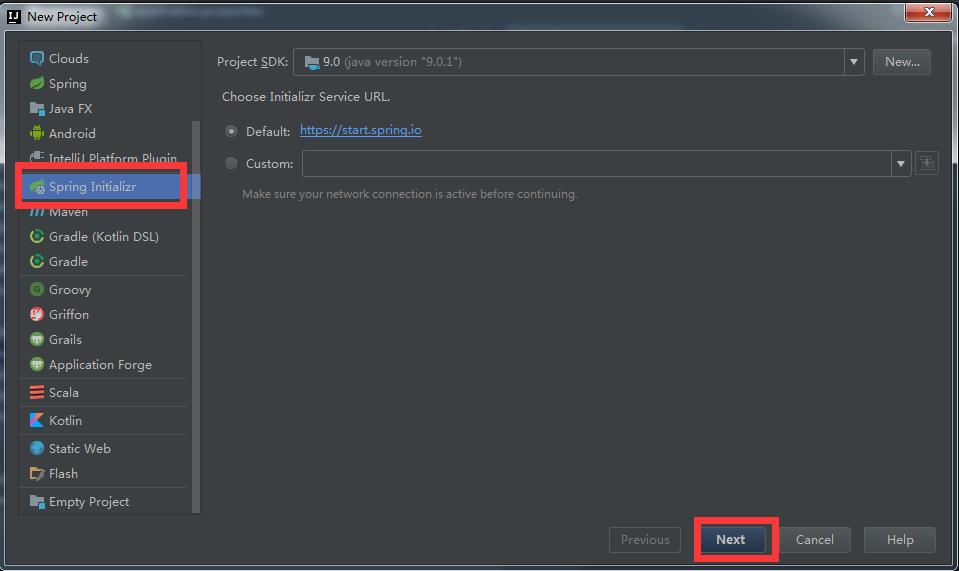Screen dimensions: 959x571
Task: Click the Android robot icon
Action: pos(37,133)
